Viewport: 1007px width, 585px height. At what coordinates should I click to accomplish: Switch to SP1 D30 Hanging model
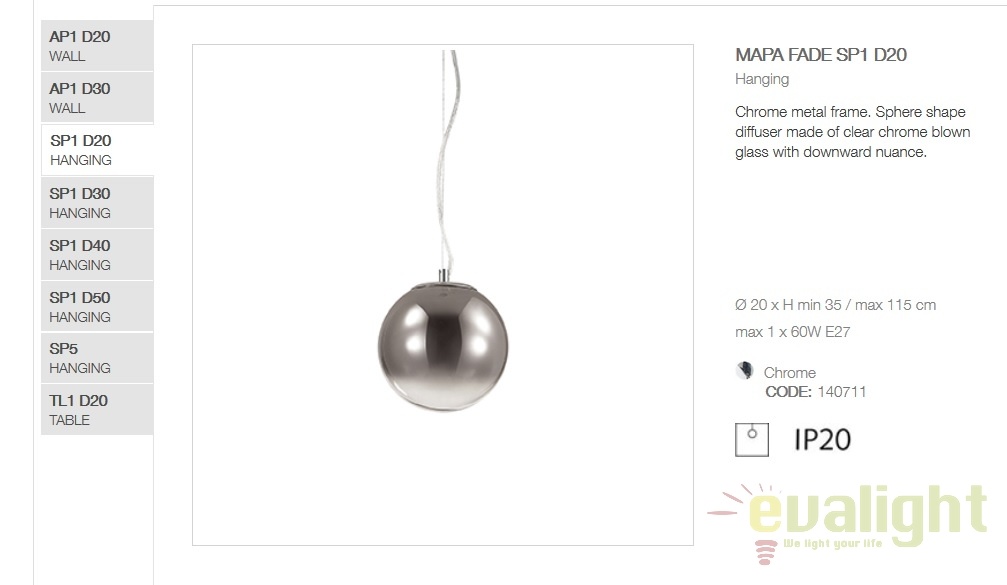[x=97, y=202]
